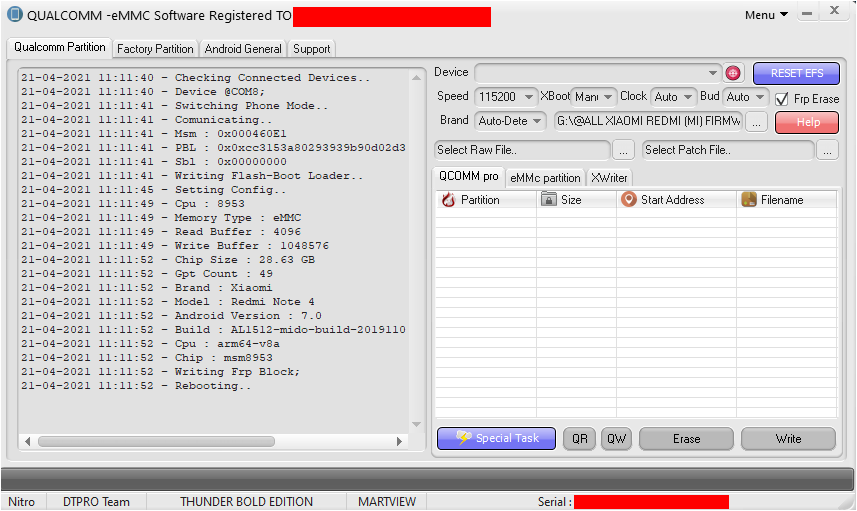Viewport: 857px width, 511px height.
Task: Switch to Support tab
Action: 312,49
